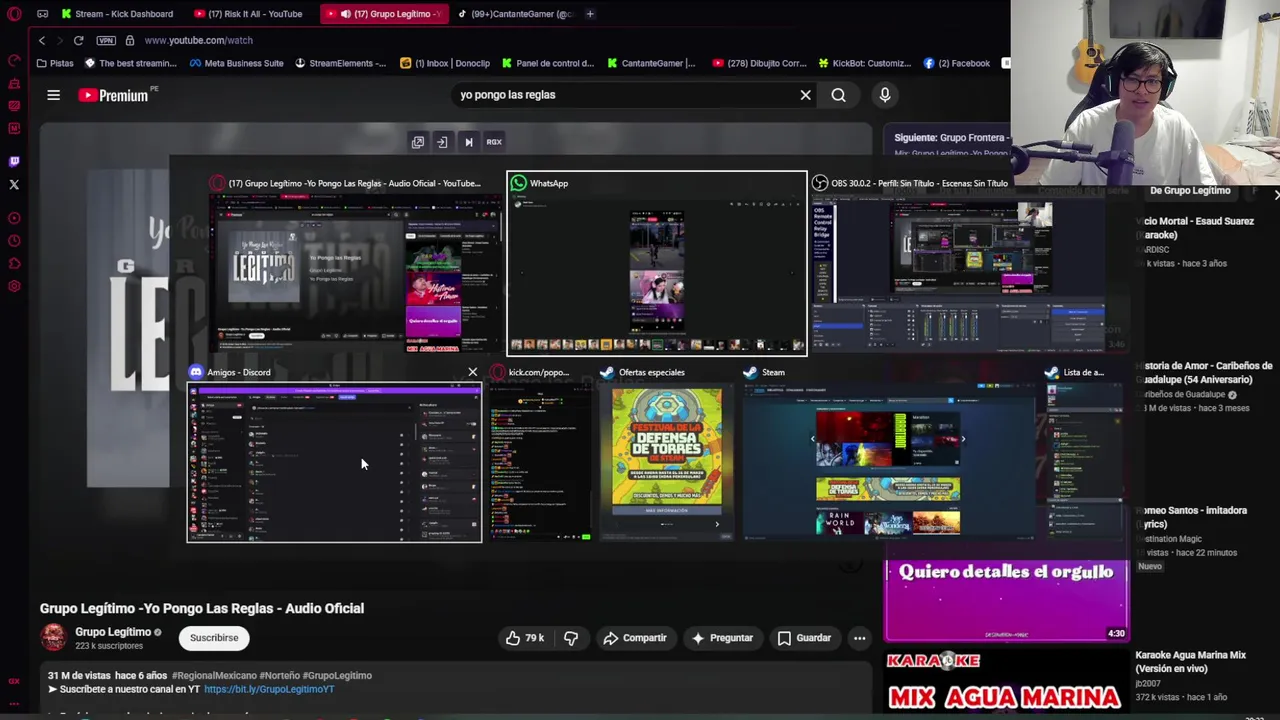Toggle the VPN badge in address bar
Screen dimensions: 1280x720
106,40
